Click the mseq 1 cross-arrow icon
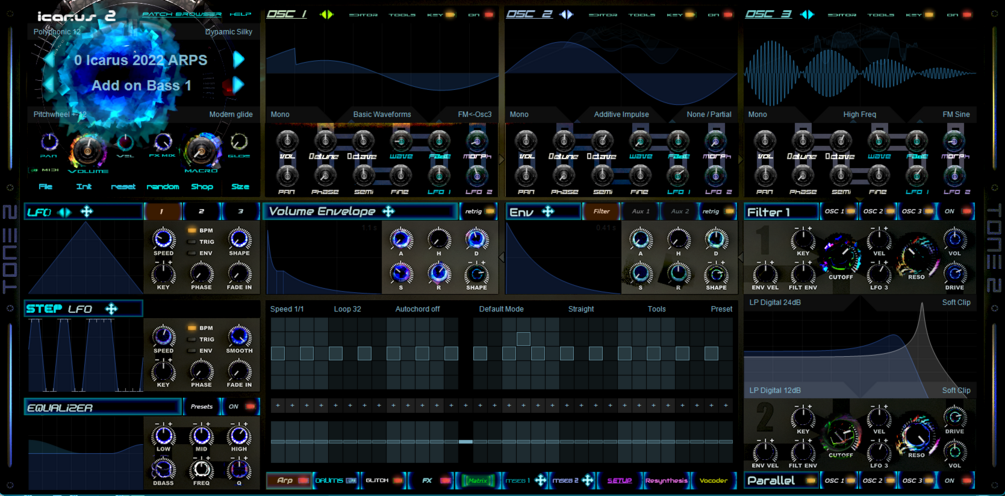 pyautogui.click(x=540, y=480)
